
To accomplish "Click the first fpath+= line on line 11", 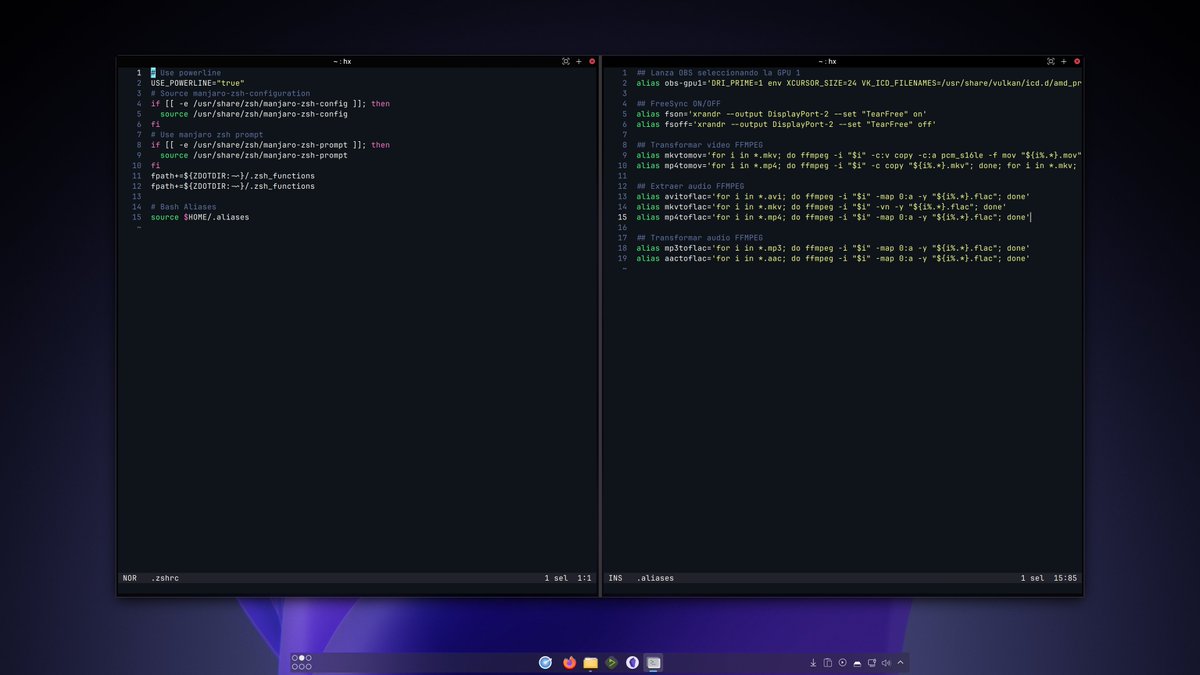I will [233, 176].
